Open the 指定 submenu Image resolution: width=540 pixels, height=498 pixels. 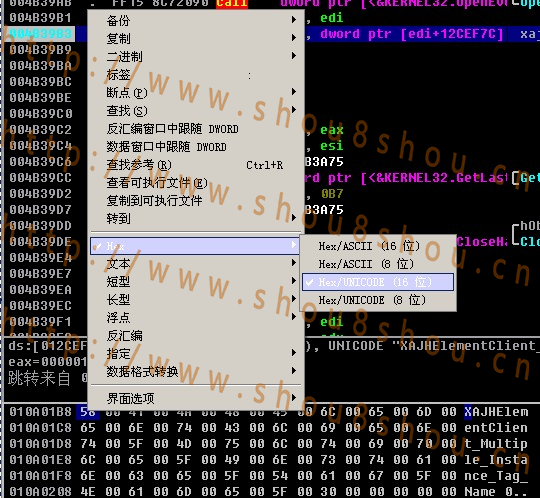tap(196, 353)
